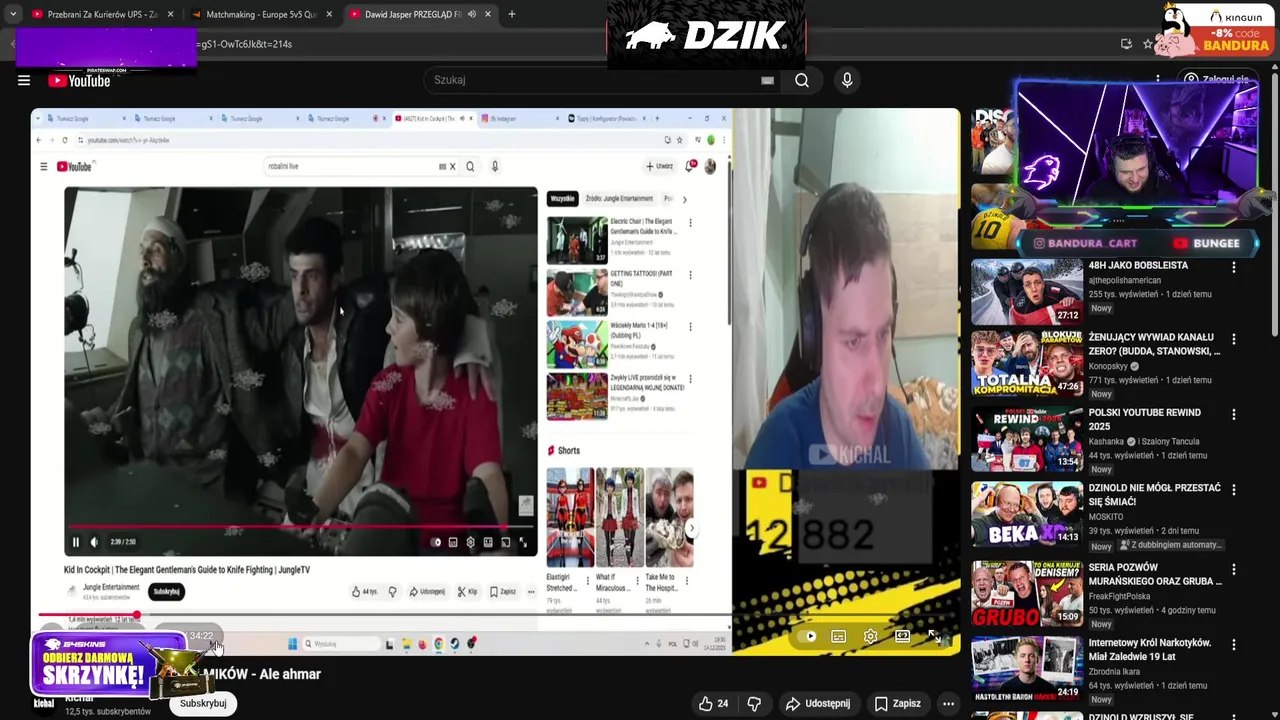Screen dimensions: 1280x720
Task: Click the Zaloguj się sign-in button
Action: (1216, 80)
